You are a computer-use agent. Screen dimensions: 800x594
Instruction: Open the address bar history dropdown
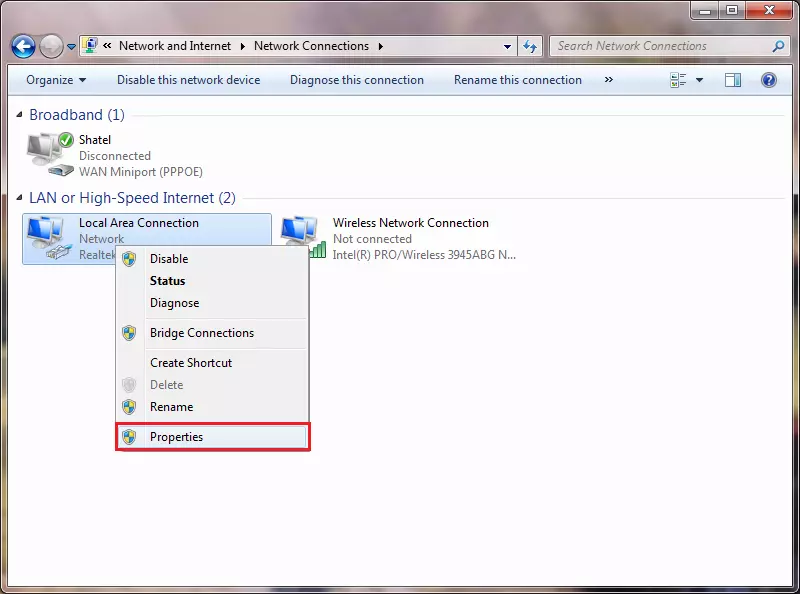507,46
